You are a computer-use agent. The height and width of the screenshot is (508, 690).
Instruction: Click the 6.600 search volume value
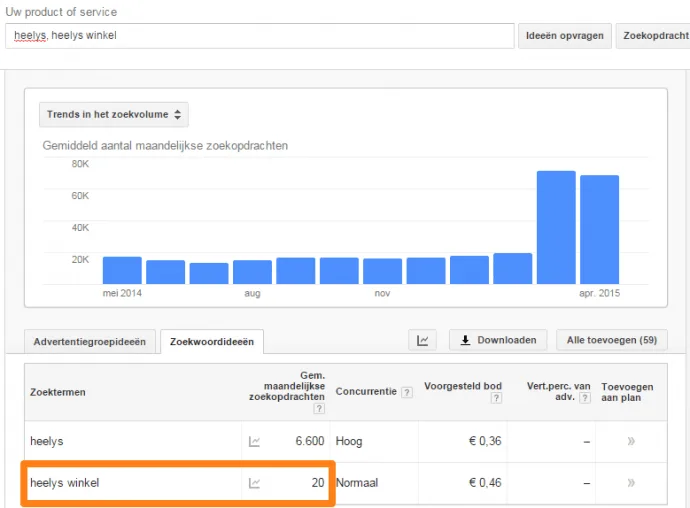pyautogui.click(x=310, y=441)
